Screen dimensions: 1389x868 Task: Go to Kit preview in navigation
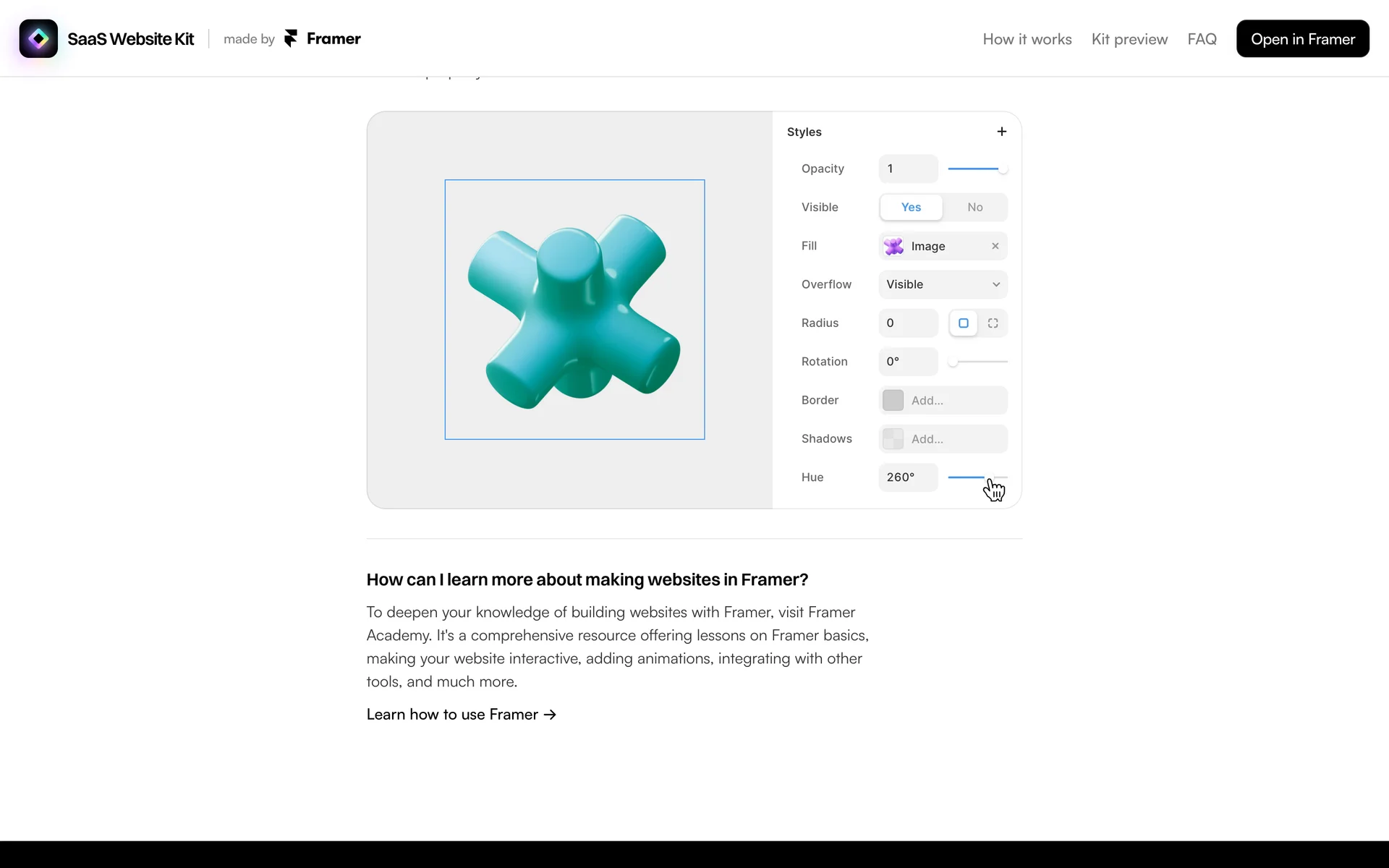click(x=1129, y=39)
